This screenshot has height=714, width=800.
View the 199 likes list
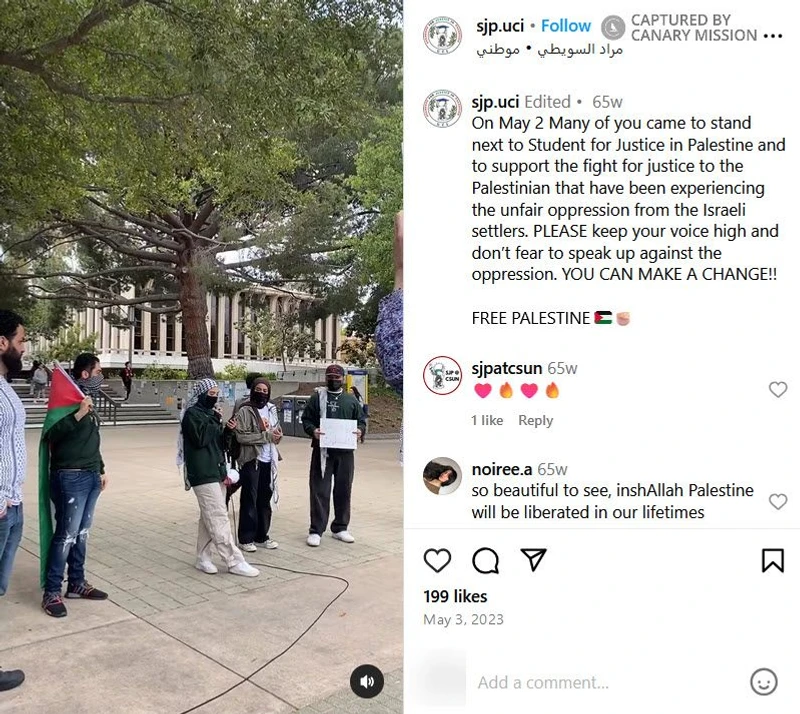click(x=455, y=596)
